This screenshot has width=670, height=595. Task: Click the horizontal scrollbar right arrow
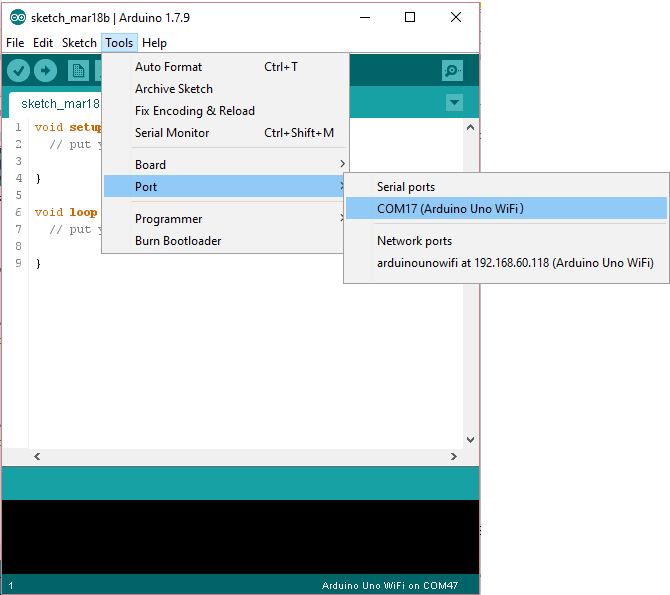click(x=455, y=456)
